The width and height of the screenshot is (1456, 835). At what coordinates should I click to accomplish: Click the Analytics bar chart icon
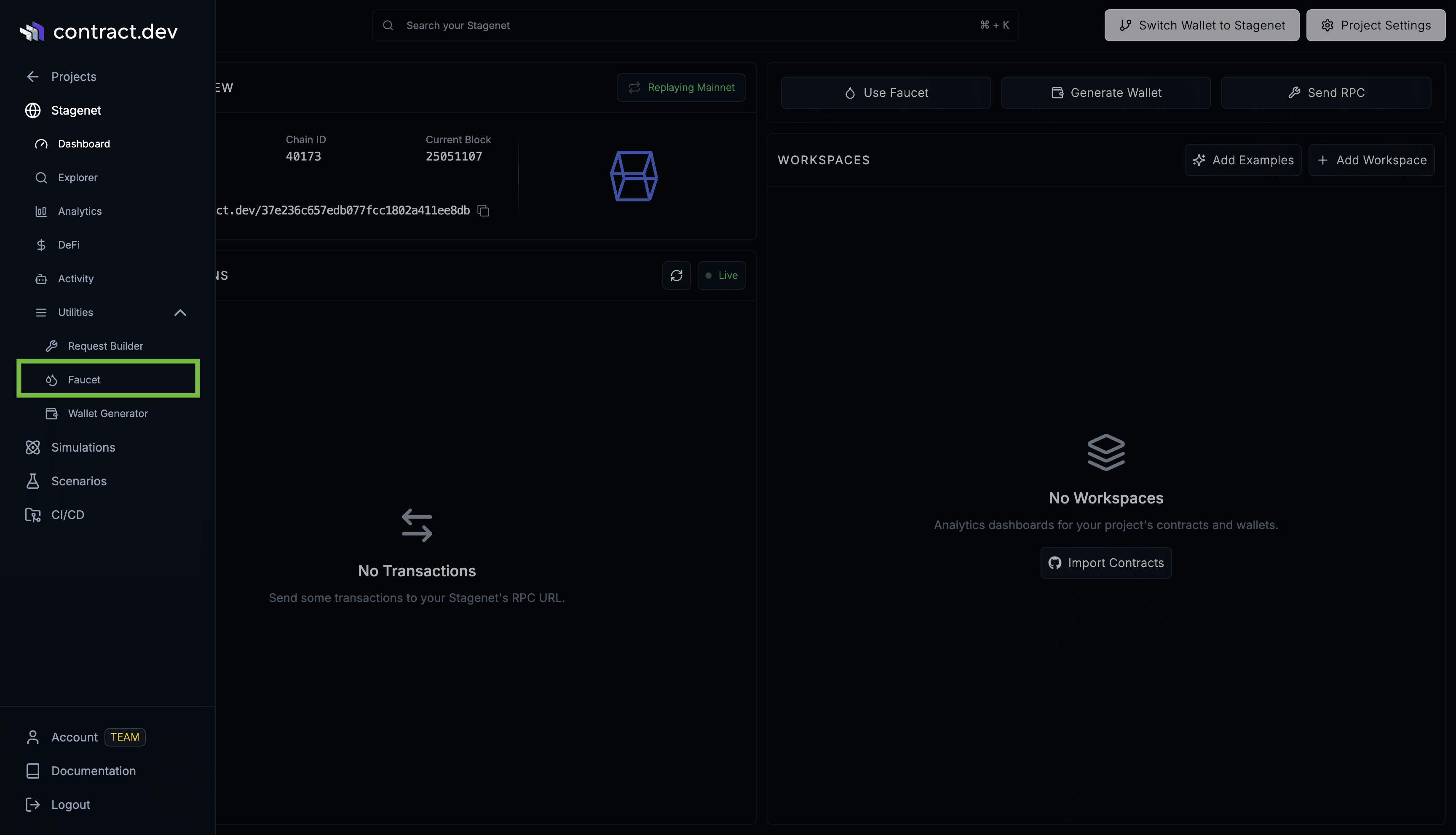(x=41, y=211)
